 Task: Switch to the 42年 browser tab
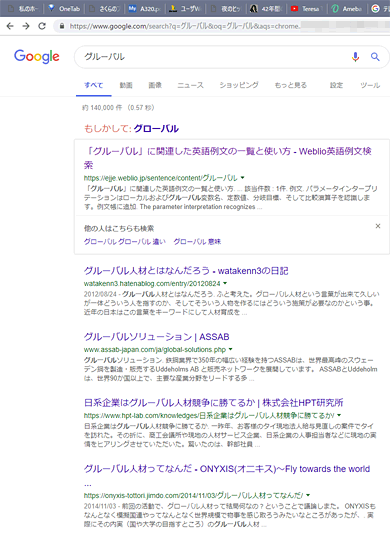coord(266,9)
